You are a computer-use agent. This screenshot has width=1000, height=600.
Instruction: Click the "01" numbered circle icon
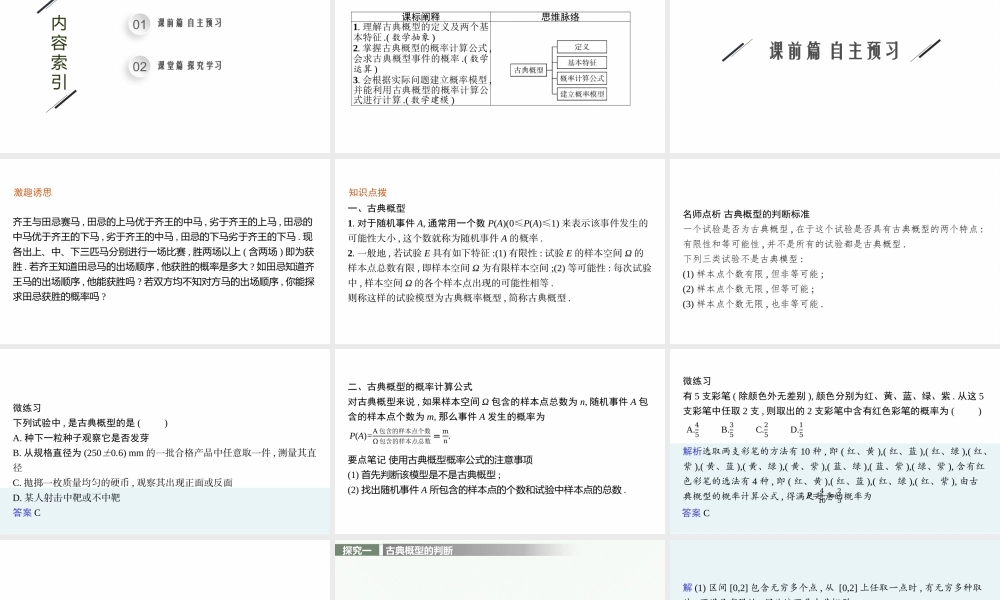[137, 25]
